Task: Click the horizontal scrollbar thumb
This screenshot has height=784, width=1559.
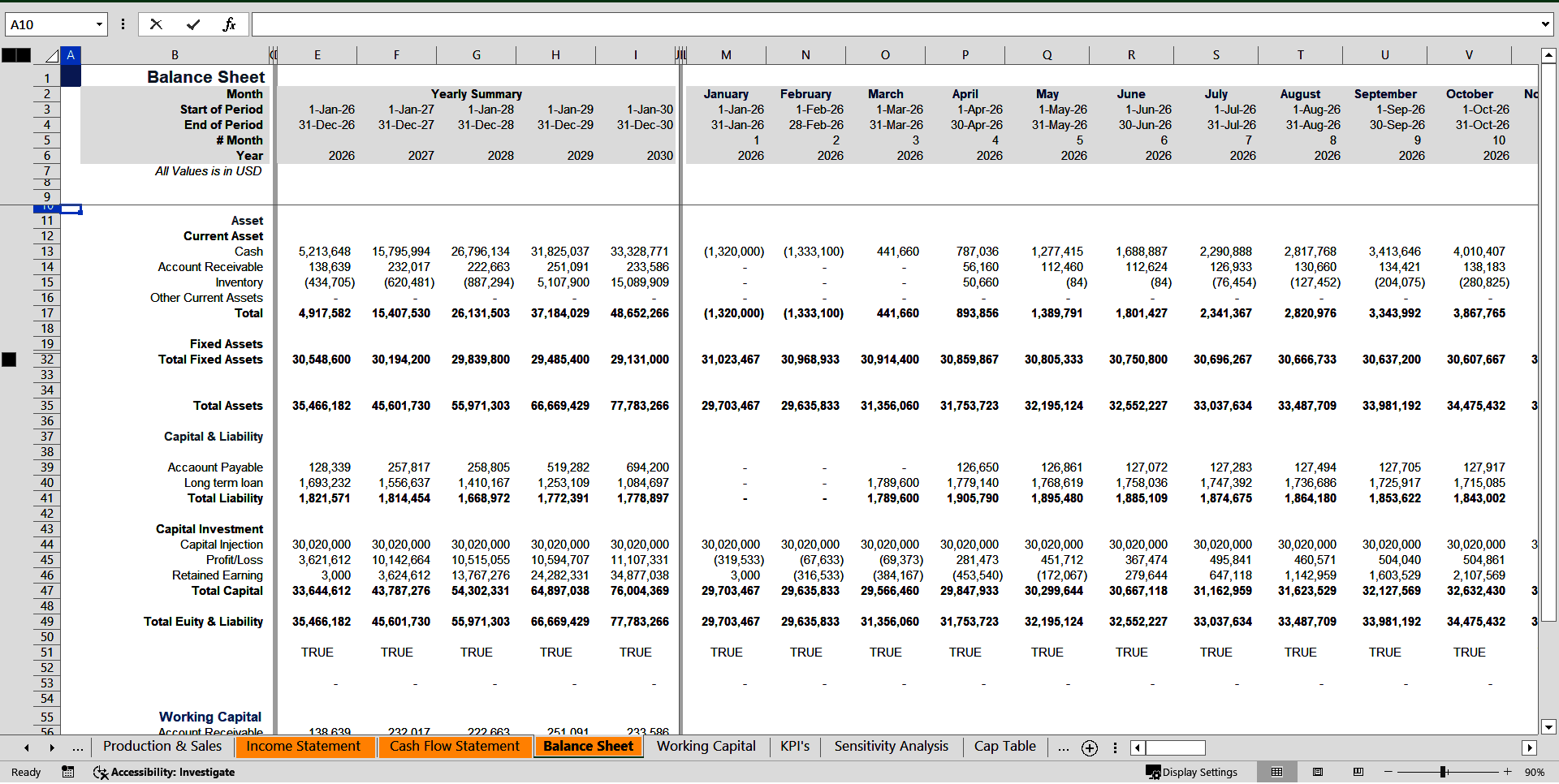Action: pos(1175,748)
